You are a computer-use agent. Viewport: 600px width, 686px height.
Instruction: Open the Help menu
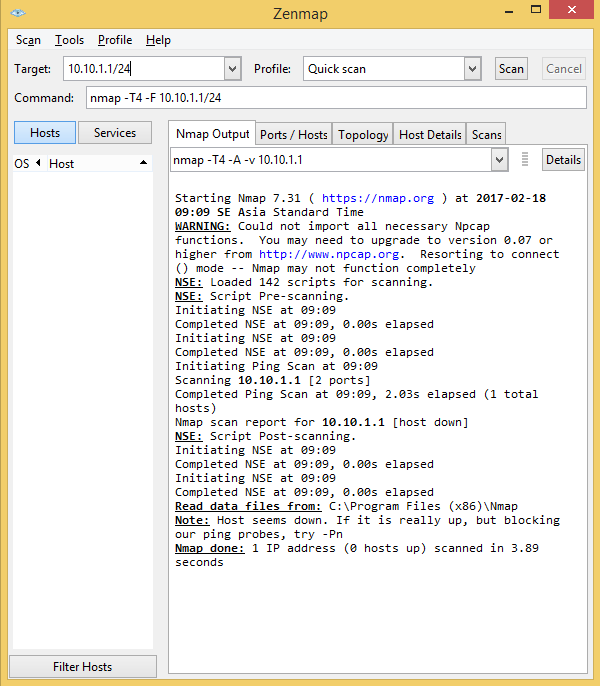click(158, 40)
